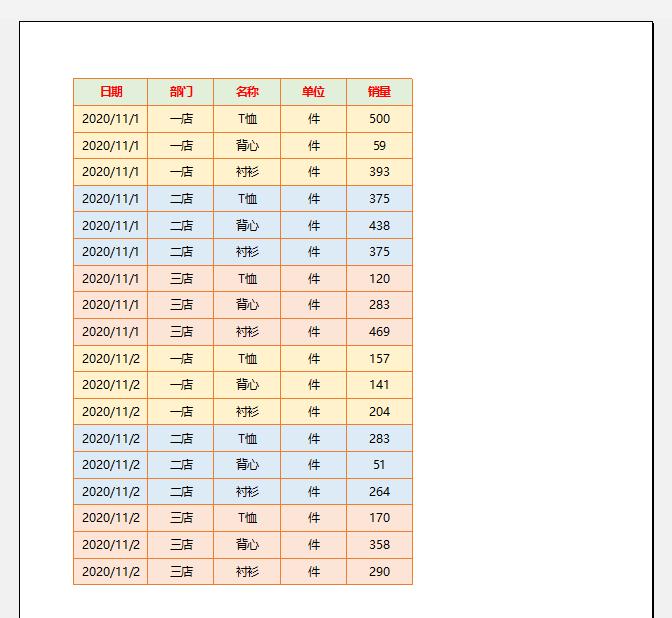Image resolution: width=672 pixels, height=618 pixels.
Task: Select the date in the 264 sales row
Action: 111,492
